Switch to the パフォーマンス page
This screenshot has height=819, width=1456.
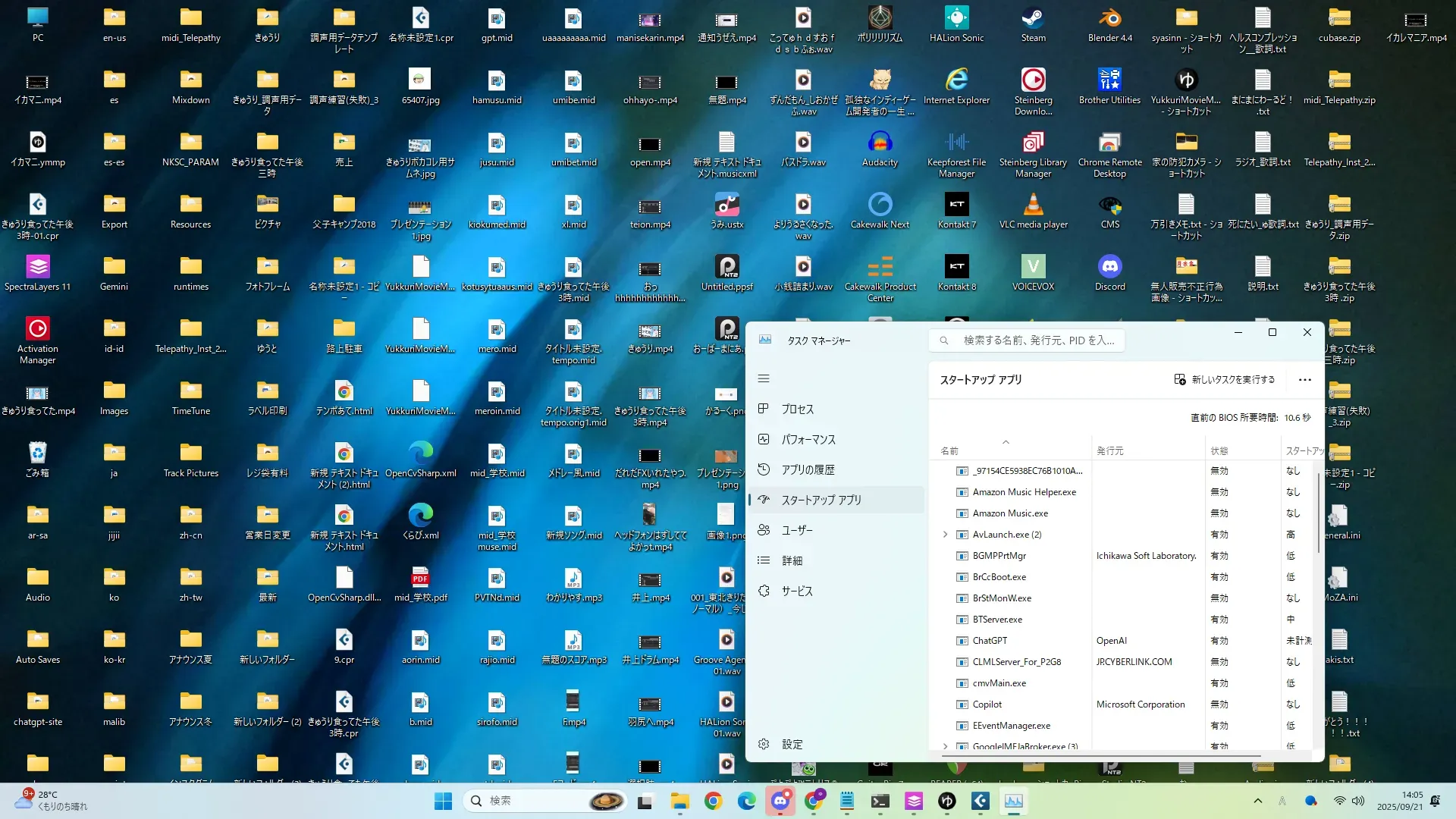[808, 439]
